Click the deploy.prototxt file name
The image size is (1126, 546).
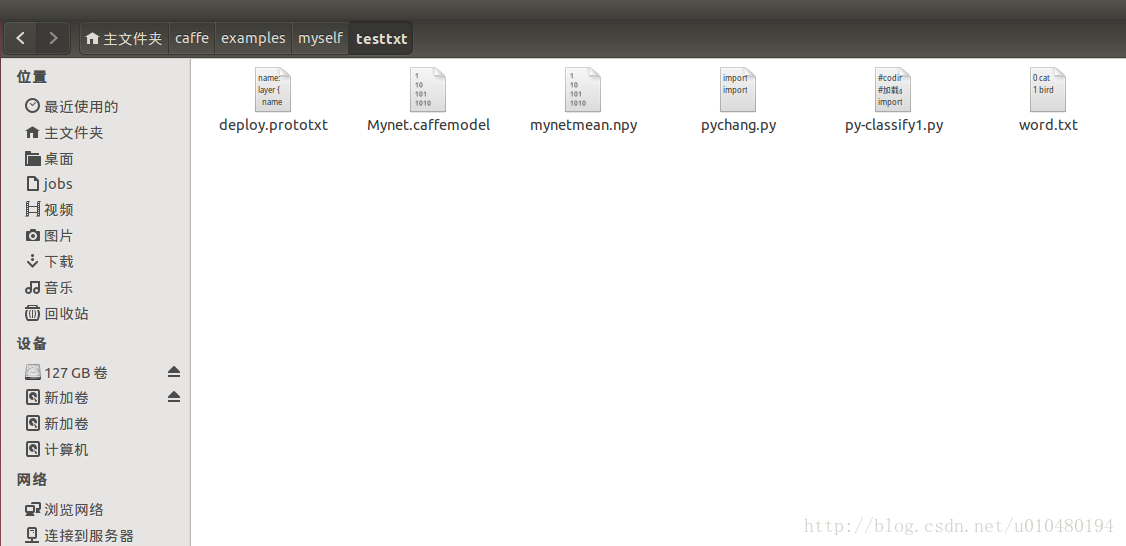[273, 125]
